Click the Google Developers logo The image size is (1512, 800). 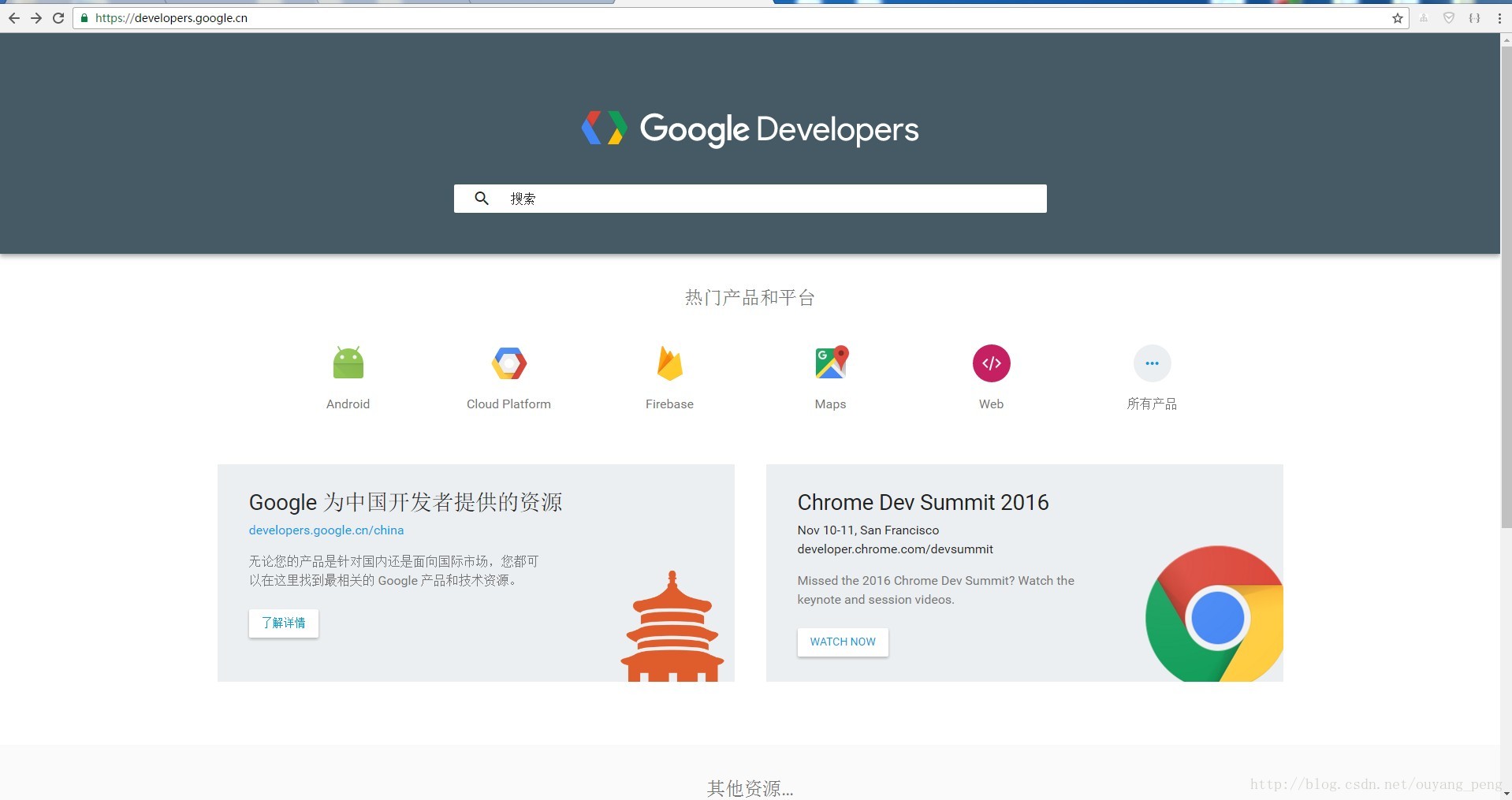click(750, 128)
